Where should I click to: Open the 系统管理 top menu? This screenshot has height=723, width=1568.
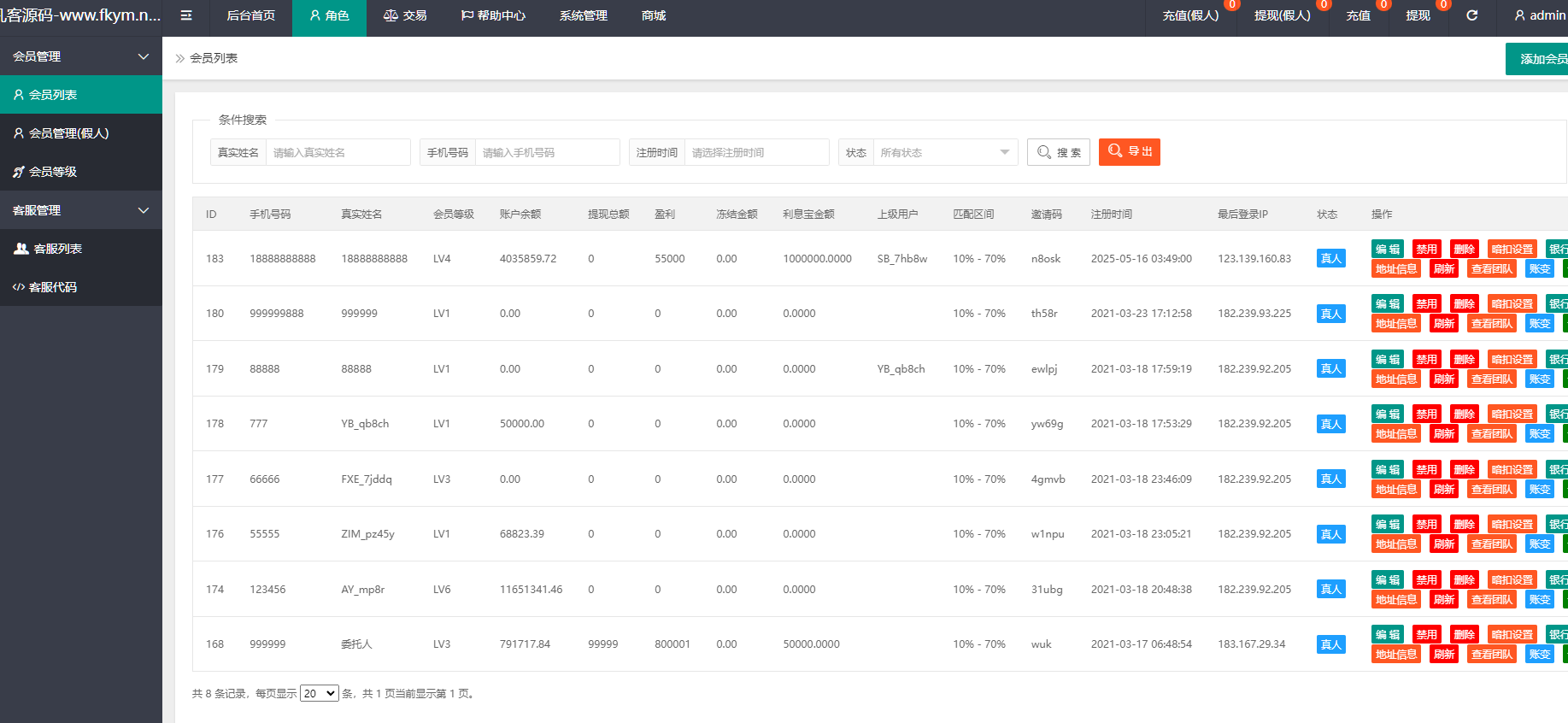583,15
